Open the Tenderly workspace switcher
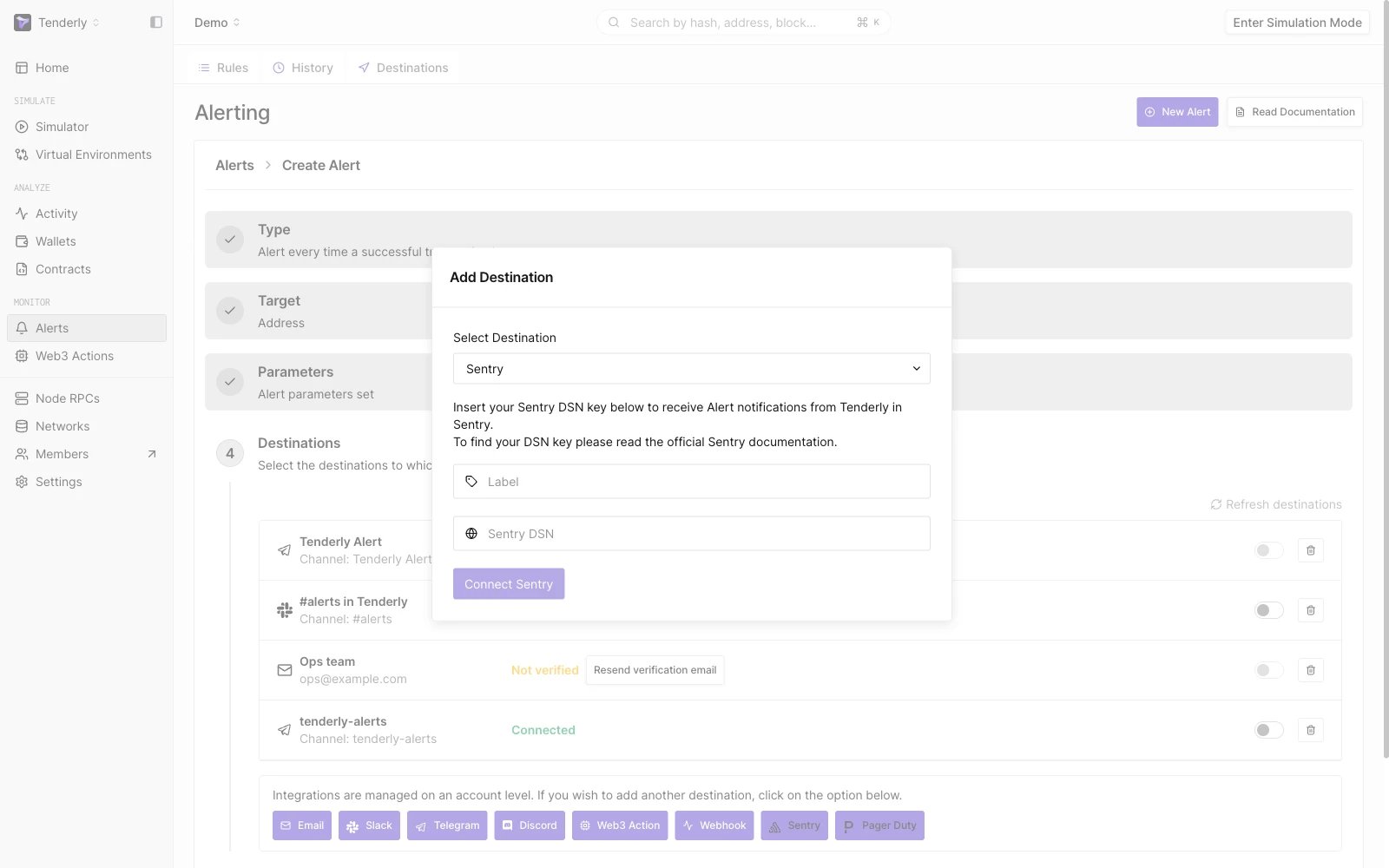1389x868 pixels. click(57, 23)
